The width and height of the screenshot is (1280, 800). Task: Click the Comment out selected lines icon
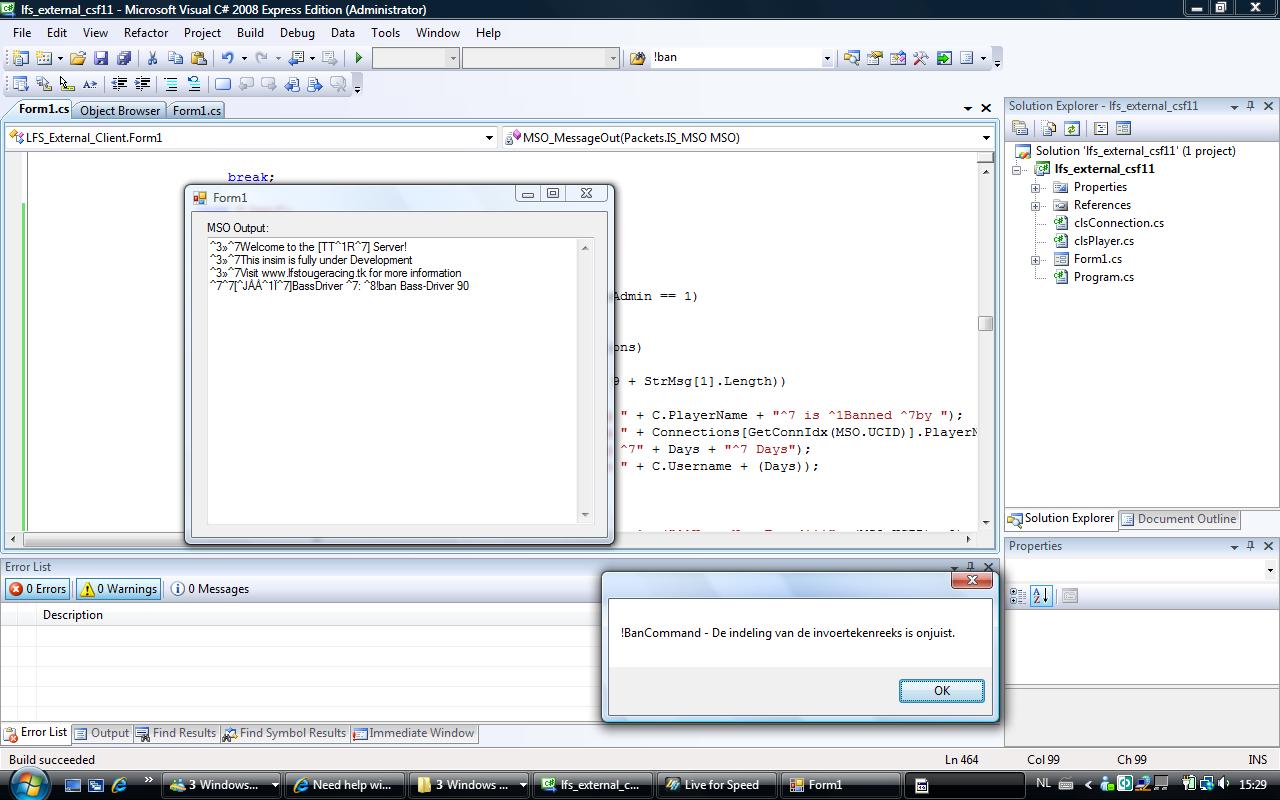[171, 84]
